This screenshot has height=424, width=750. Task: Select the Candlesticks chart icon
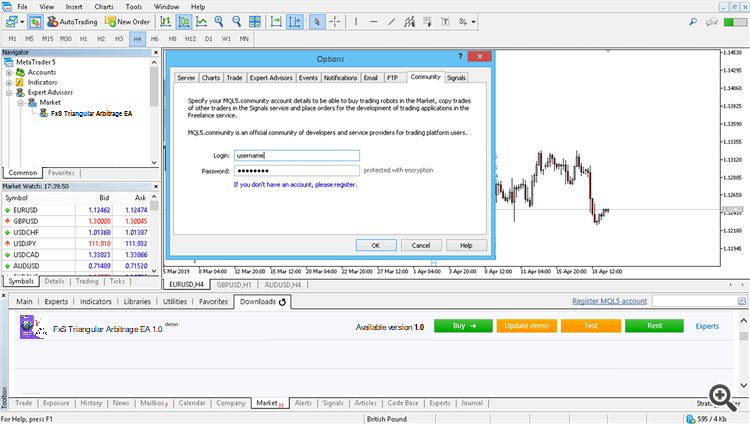click(x=184, y=22)
